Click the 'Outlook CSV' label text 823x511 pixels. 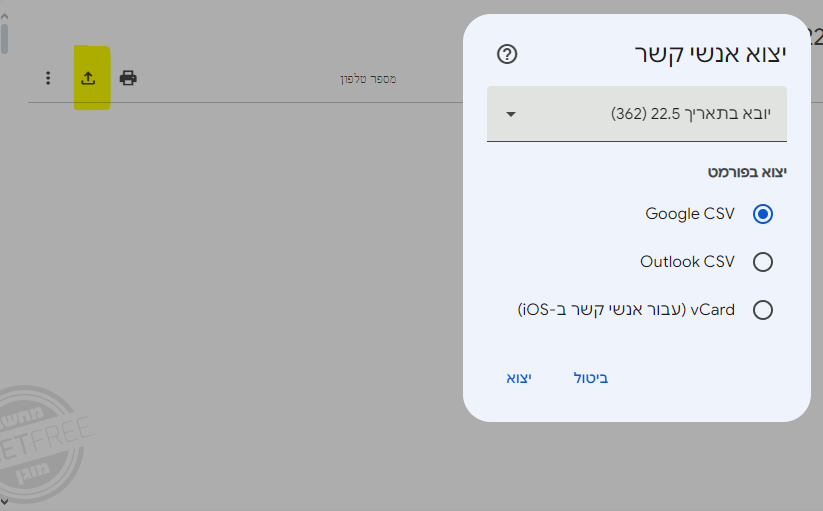[x=687, y=262]
